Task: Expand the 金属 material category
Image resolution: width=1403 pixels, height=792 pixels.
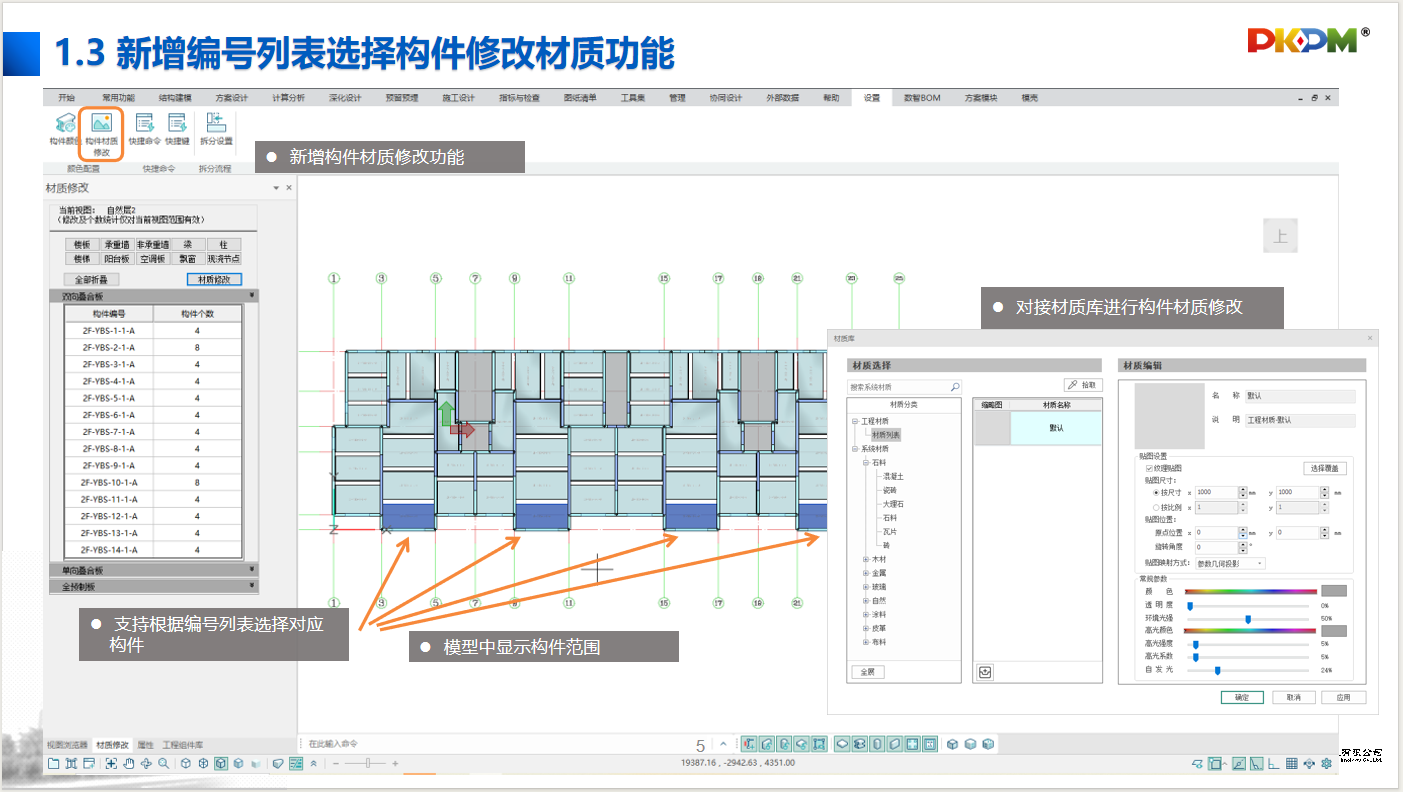Action: coord(866,573)
